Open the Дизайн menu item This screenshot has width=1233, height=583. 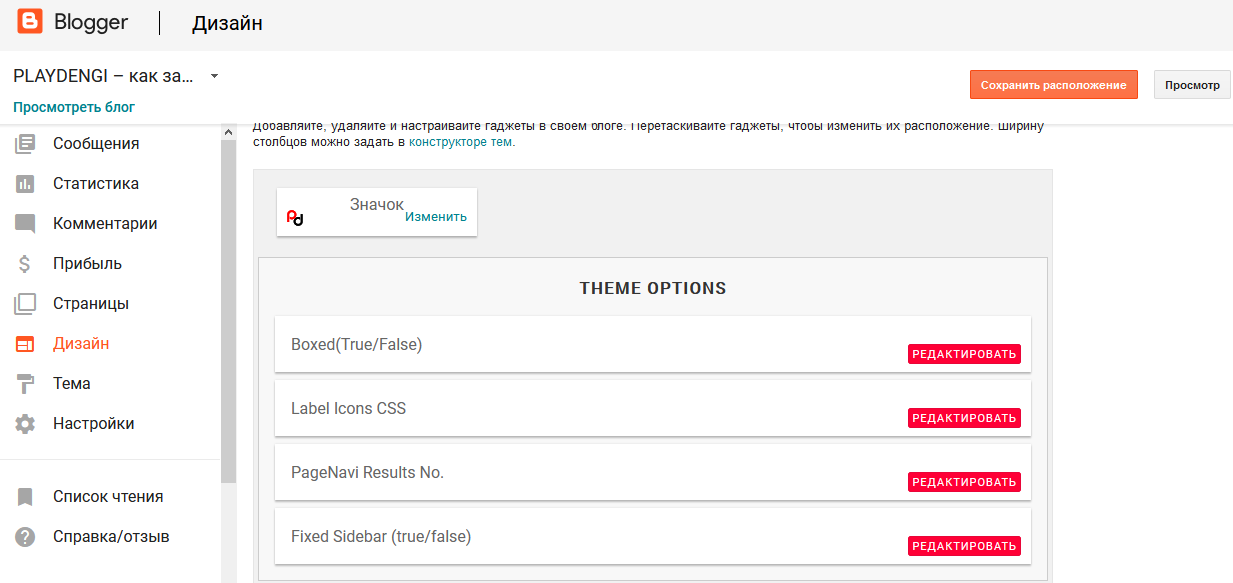pyautogui.click(x=81, y=344)
